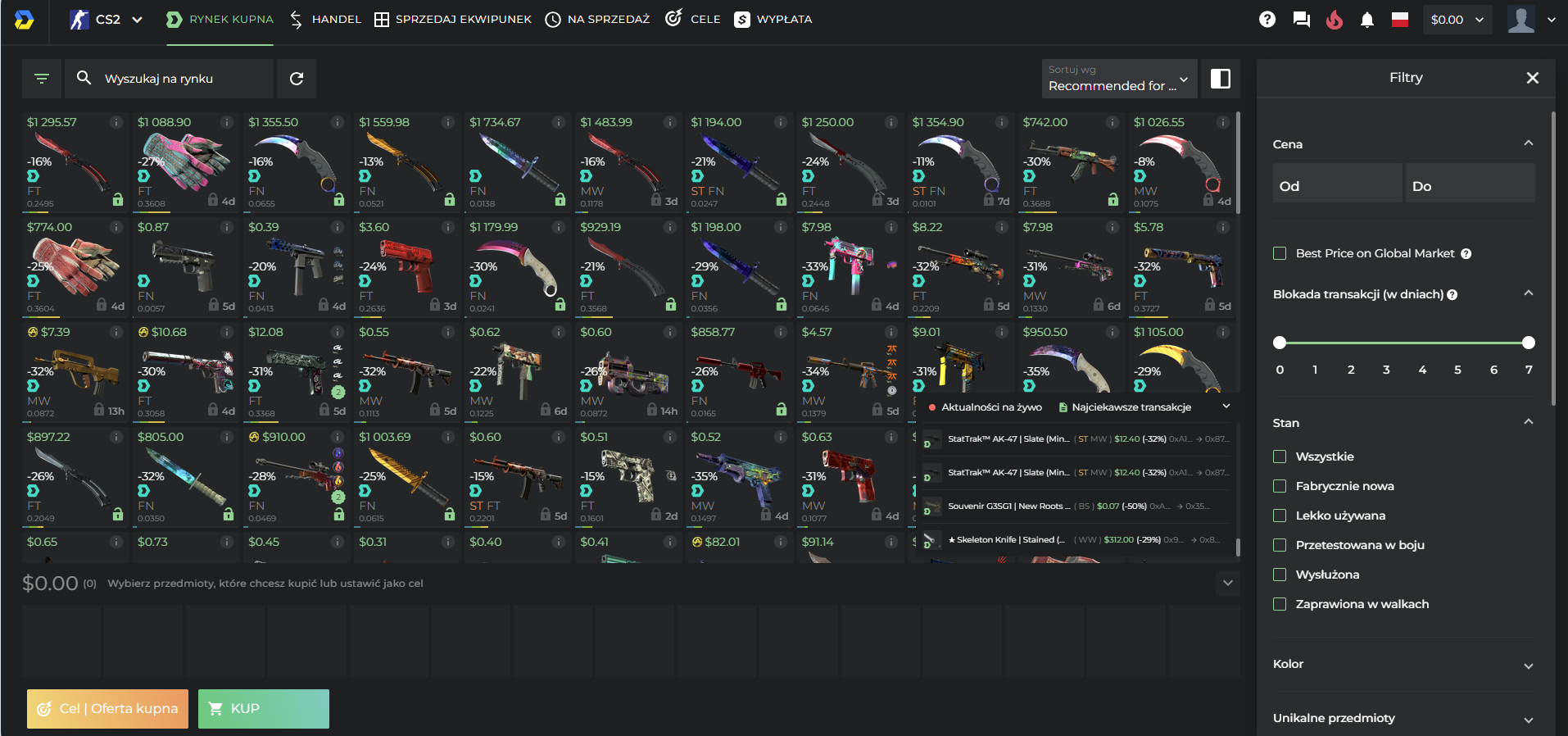1568x736 pixels.
Task: Enable Best Price on Global Market checkbox
Action: [1280, 253]
